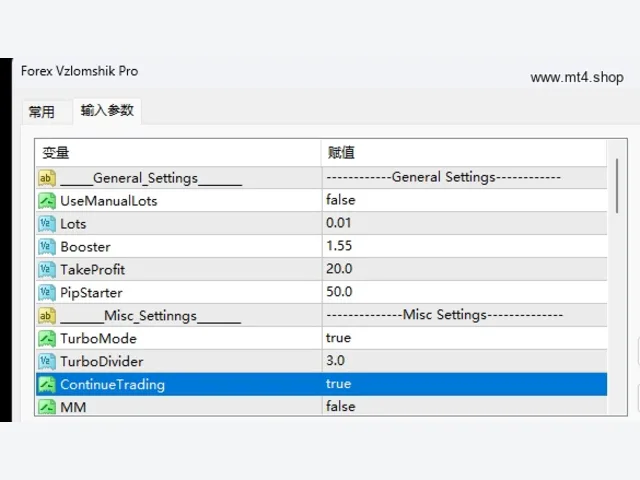This screenshot has height=480, width=640.
Task: Click the _General_Settings_ variable name
Action: (x=151, y=178)
